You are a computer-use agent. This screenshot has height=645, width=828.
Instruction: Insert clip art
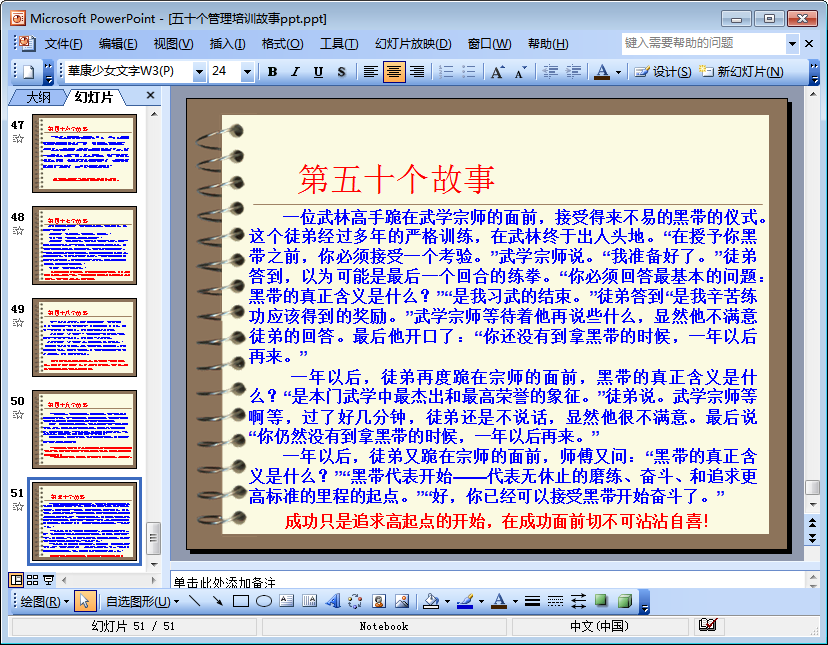379,601
